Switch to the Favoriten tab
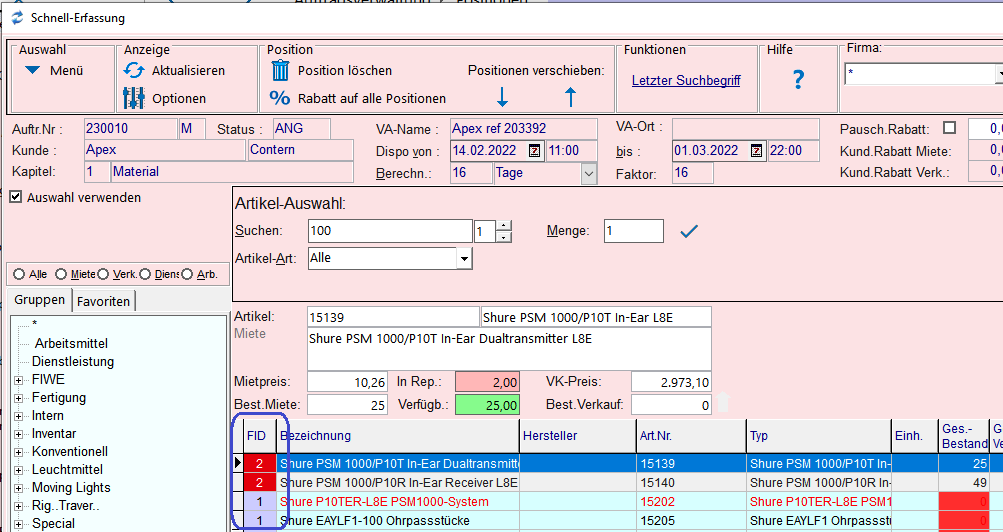The height and width of the screenshot is (532, 1003). tap(103, 301)
